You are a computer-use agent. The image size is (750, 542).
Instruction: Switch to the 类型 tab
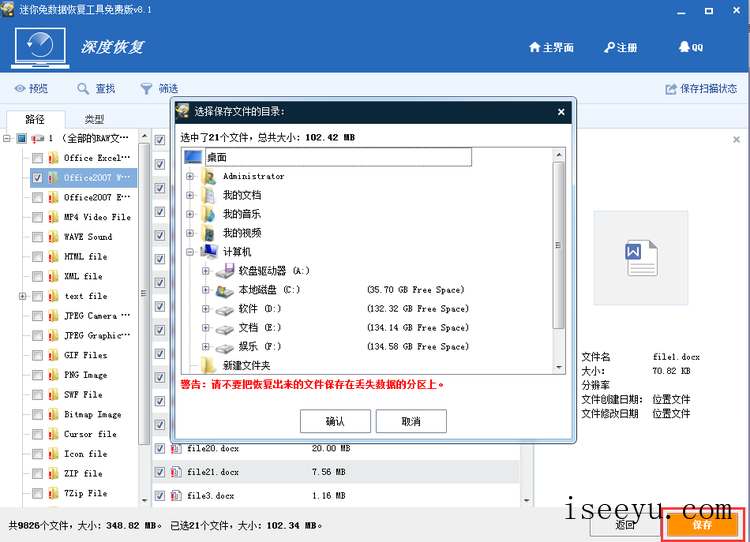click(x=94, y=119)
